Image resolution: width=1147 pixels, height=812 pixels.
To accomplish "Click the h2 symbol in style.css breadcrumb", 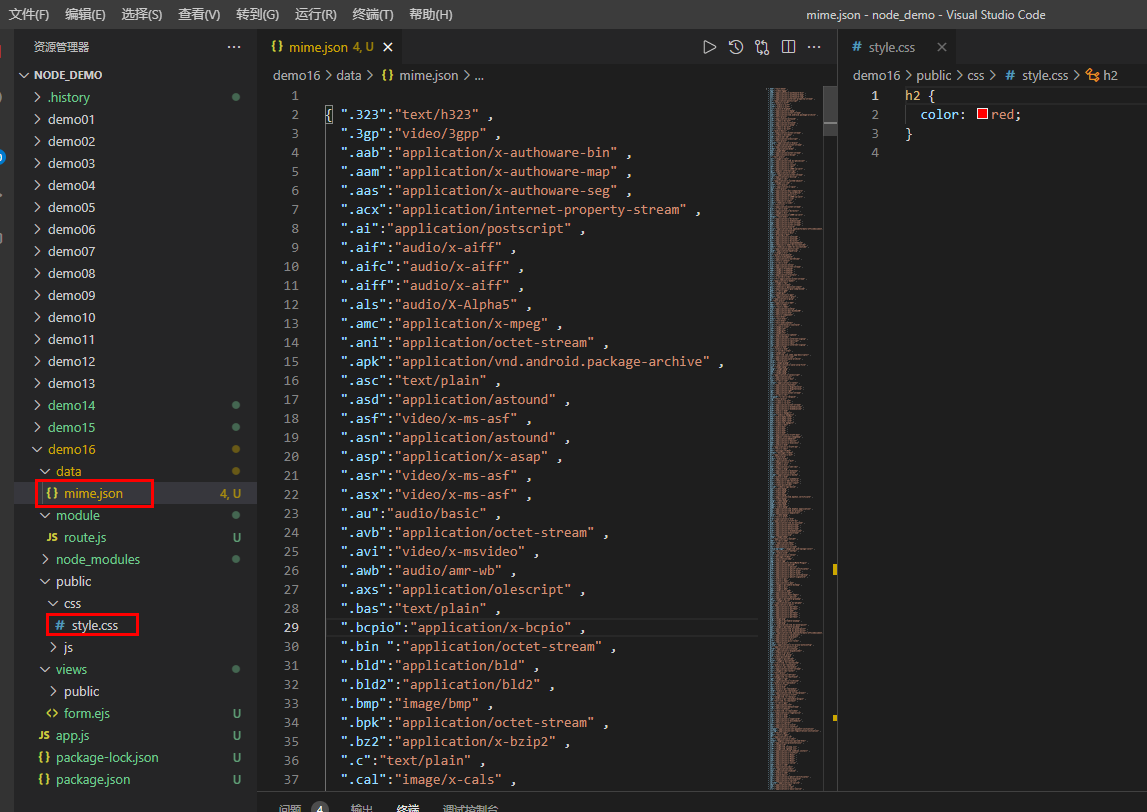I will pos(1110,75).
